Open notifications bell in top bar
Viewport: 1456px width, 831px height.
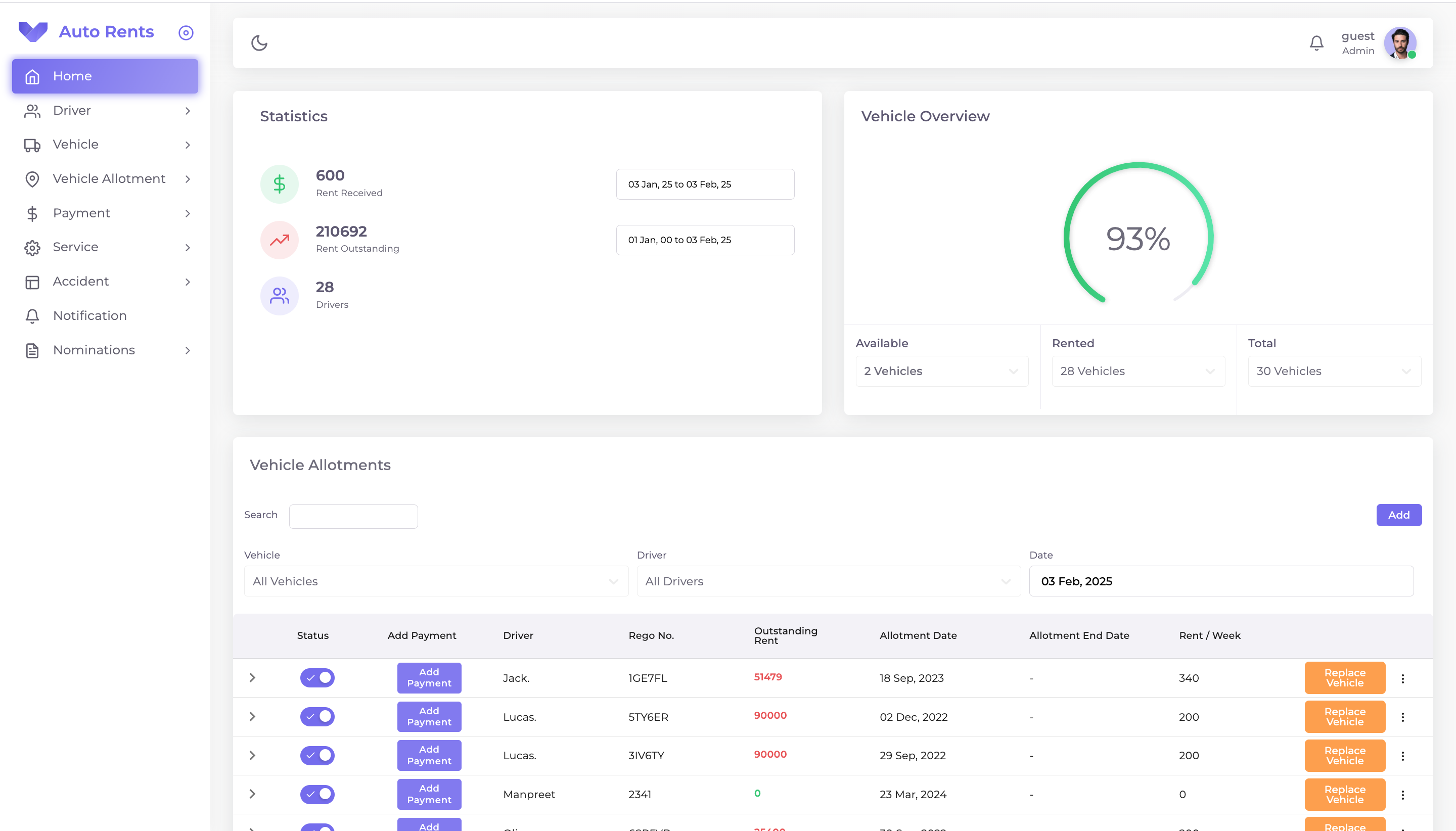[1316, 43]
